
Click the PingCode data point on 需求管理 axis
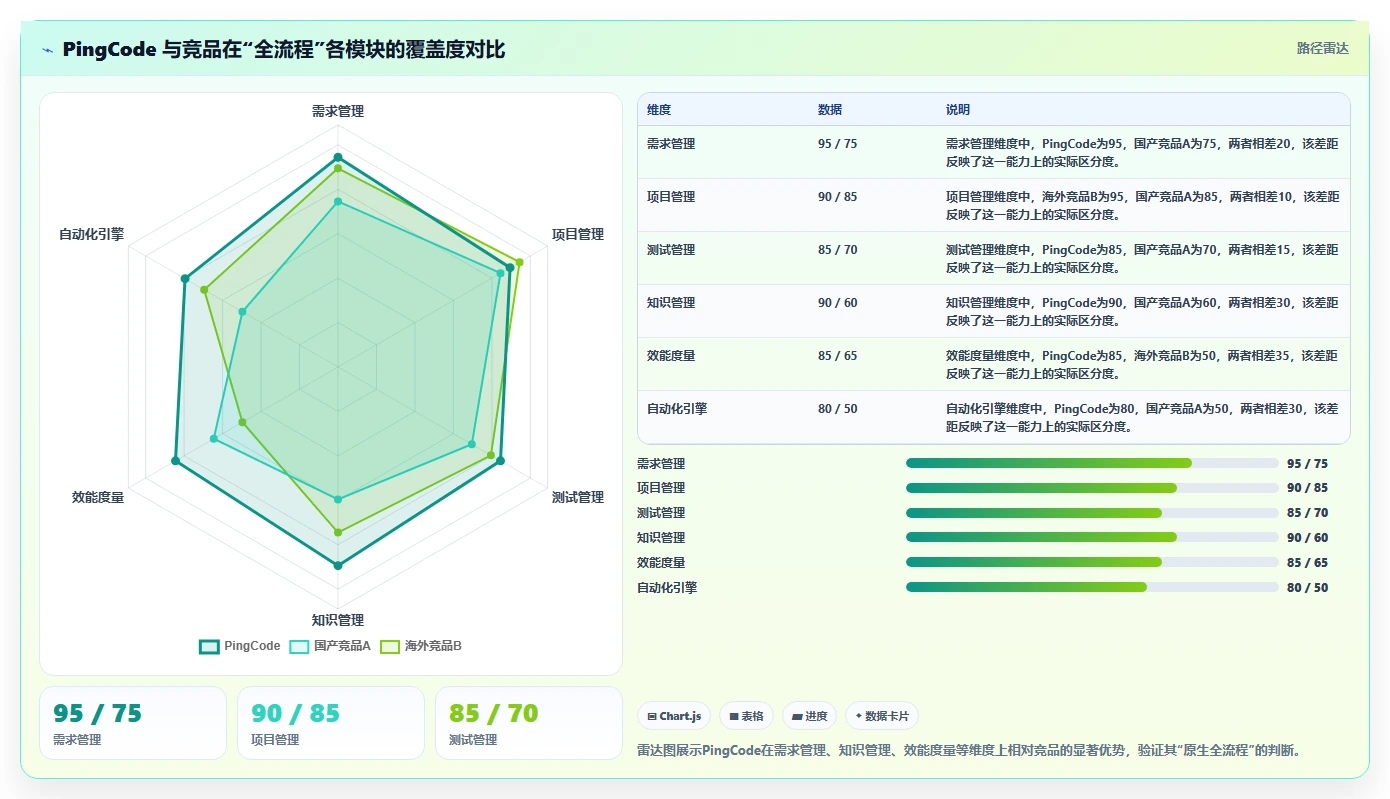click(338, 157)
